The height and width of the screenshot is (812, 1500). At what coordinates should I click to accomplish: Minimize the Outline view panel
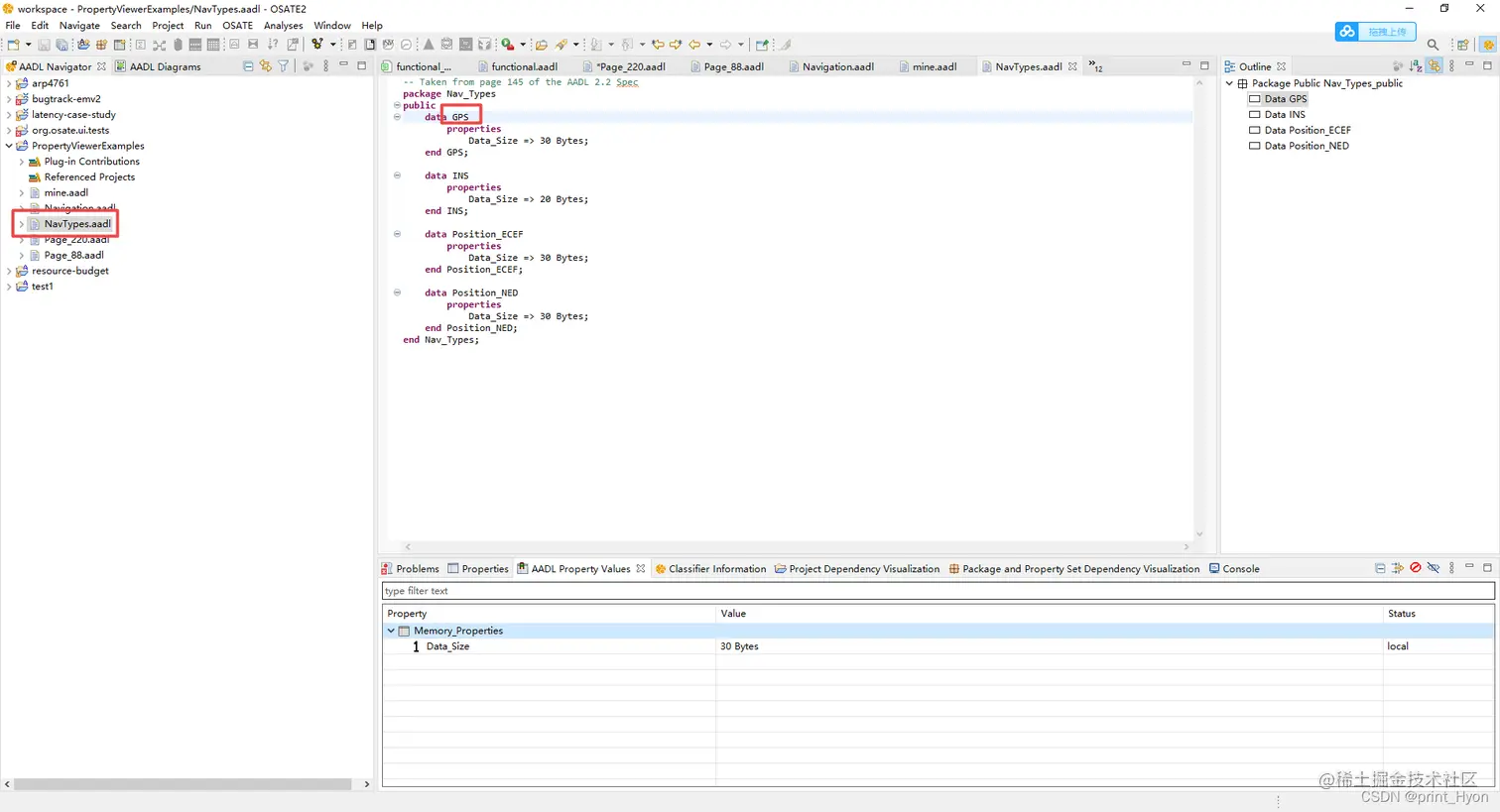pyautogui.click(x=1469, y=65)
